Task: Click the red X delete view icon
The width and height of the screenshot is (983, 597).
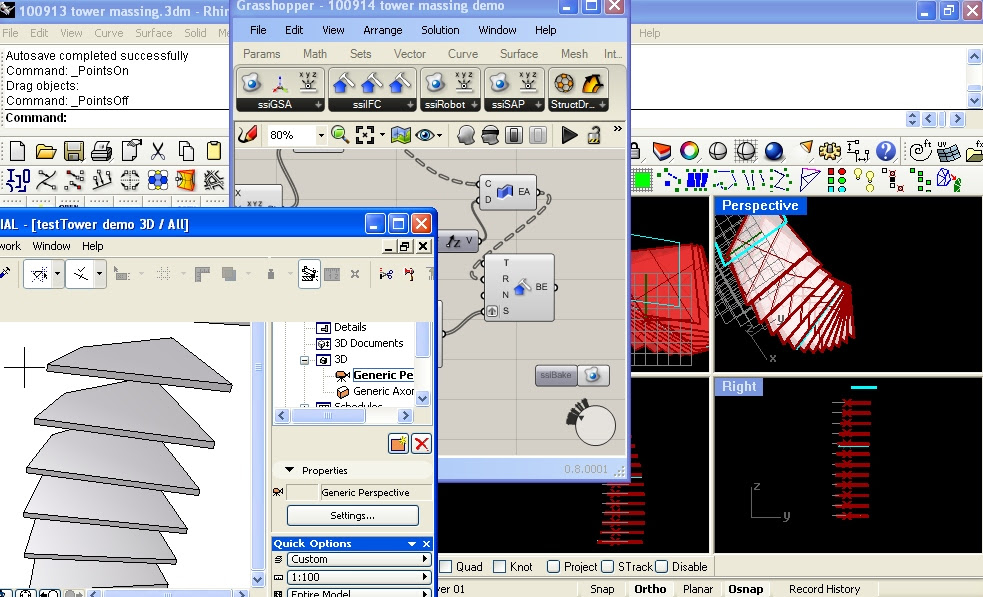Action: tap(421, 444)
